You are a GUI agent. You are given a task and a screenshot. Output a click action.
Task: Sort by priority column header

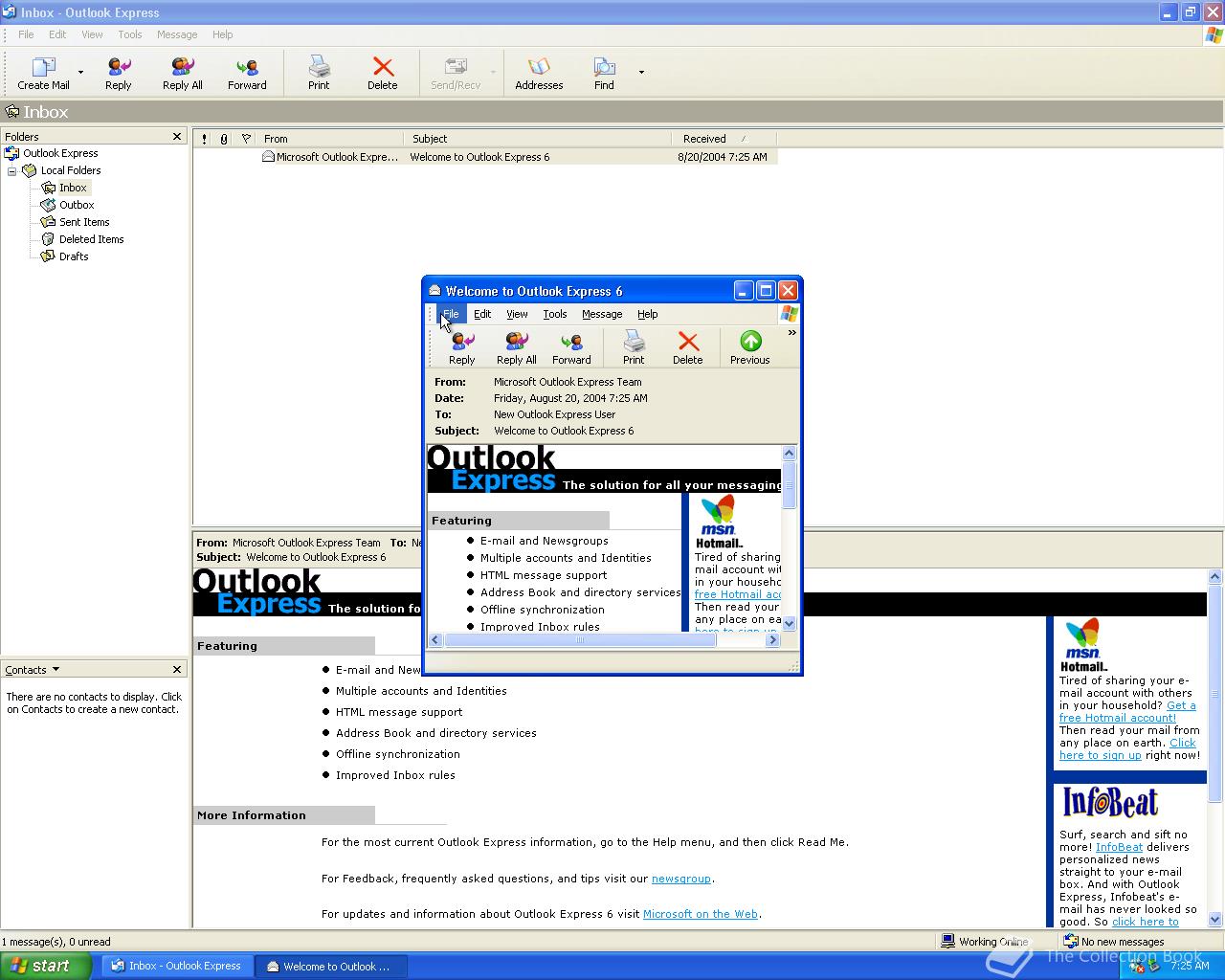[204, 139]
